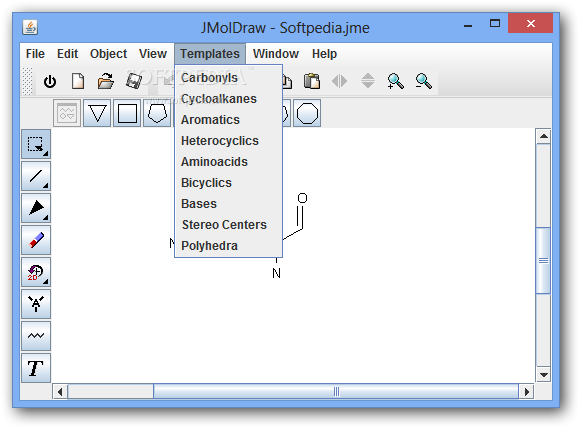Zoom out with the minus magnifier icon
Viewport: 580px width, 428px height.
pos(423,81)
